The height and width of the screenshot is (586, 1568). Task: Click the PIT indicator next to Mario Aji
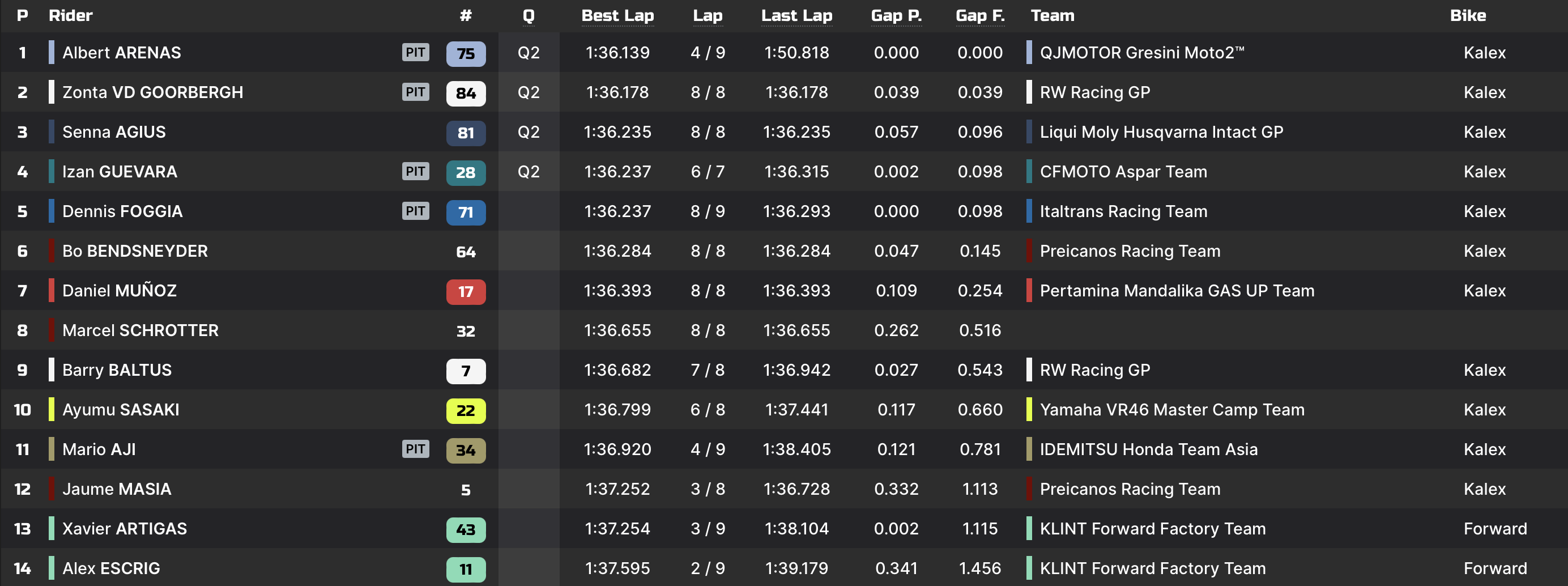click(415, 449)
